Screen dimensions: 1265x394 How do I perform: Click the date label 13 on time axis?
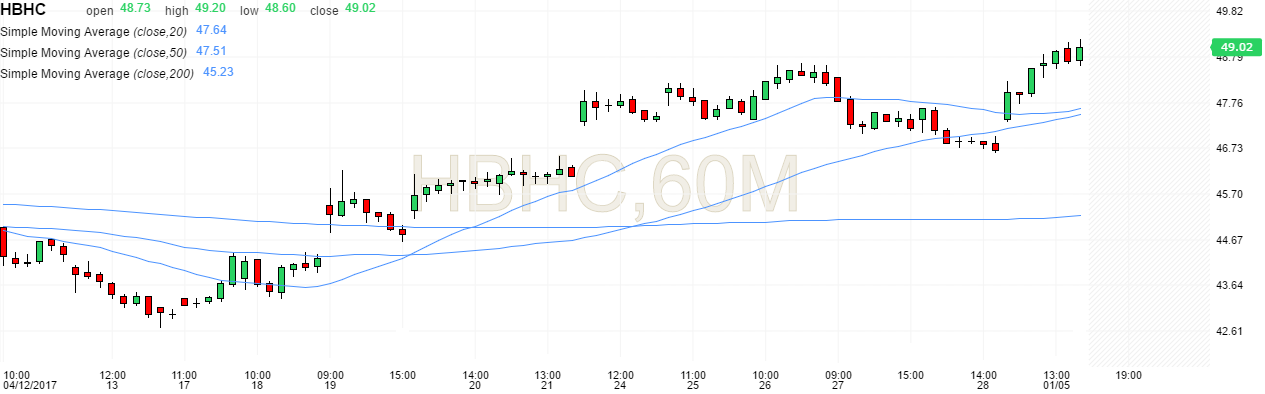[112, 385]
